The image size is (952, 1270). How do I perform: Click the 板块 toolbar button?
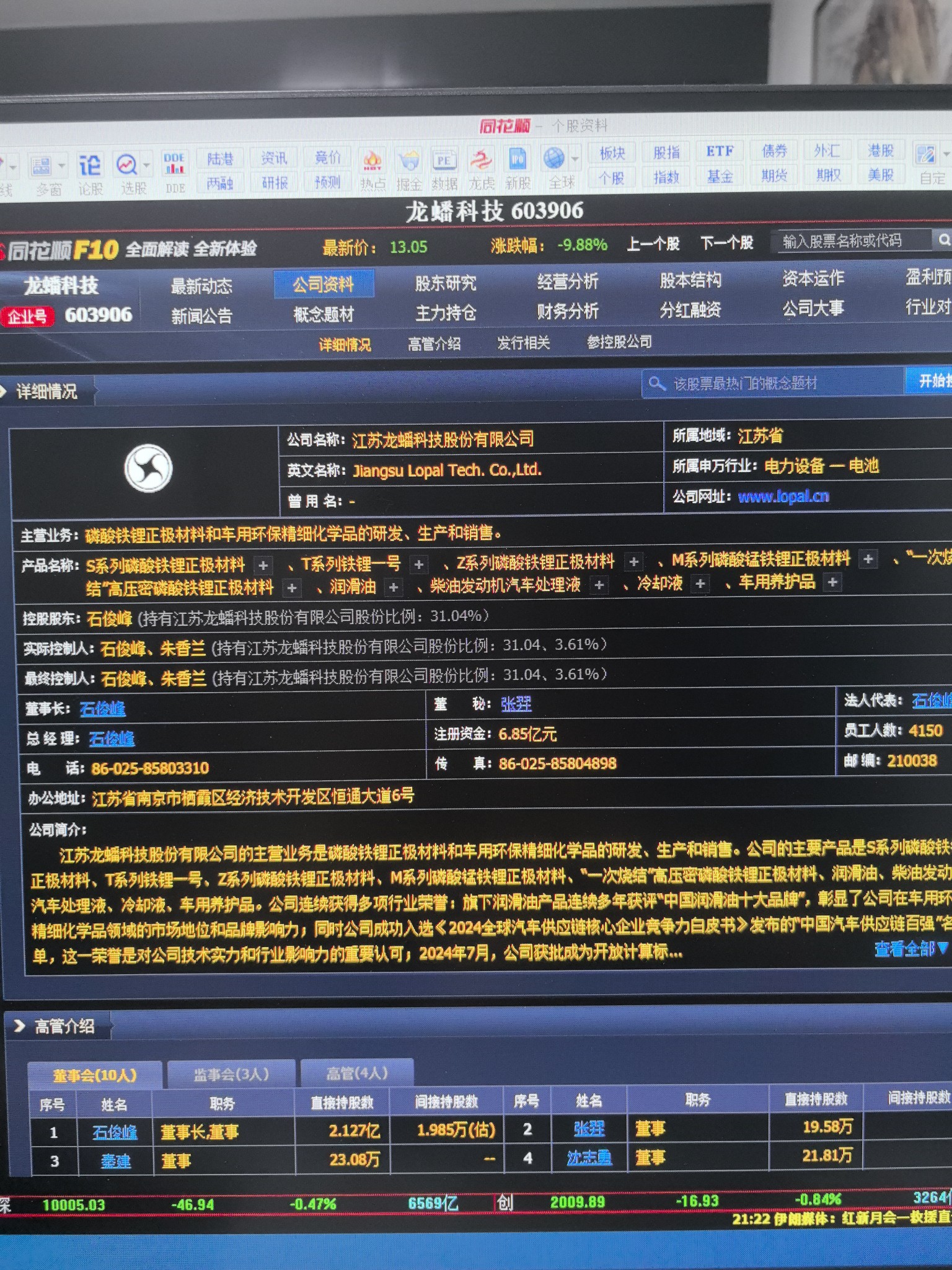612,153
